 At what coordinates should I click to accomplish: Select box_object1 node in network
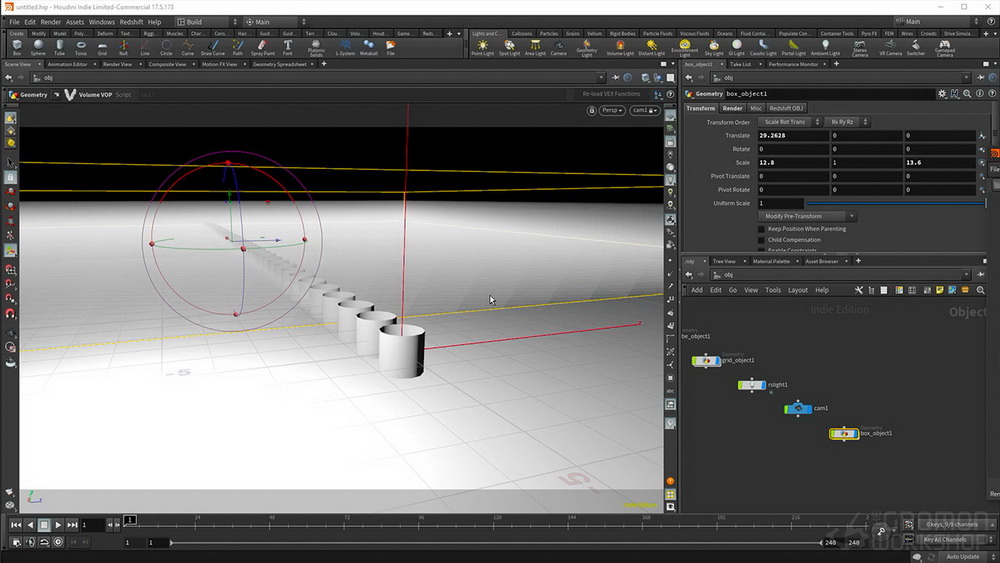tap(844, 434)
